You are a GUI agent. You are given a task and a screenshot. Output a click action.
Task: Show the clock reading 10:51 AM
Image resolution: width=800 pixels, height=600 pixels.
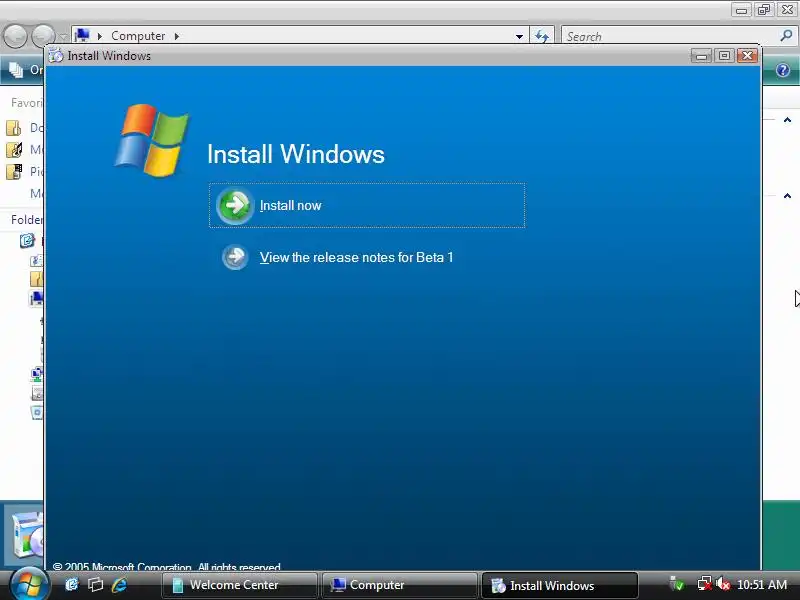762,585
